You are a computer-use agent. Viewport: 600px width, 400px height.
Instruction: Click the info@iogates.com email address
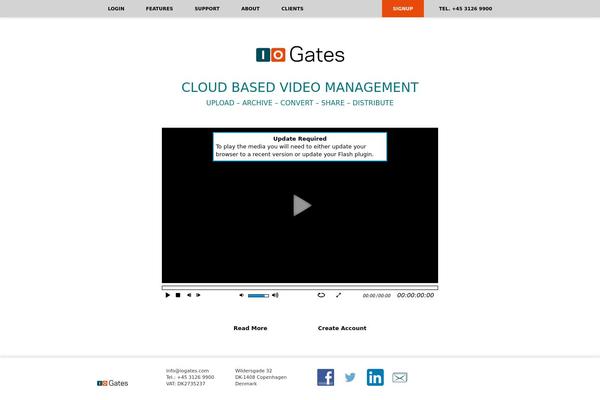click(x=188, y=371)
